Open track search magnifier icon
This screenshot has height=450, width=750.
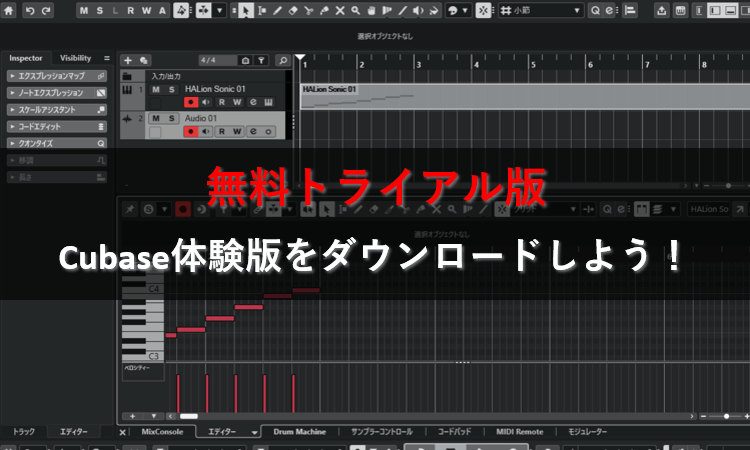coord(283,60)
